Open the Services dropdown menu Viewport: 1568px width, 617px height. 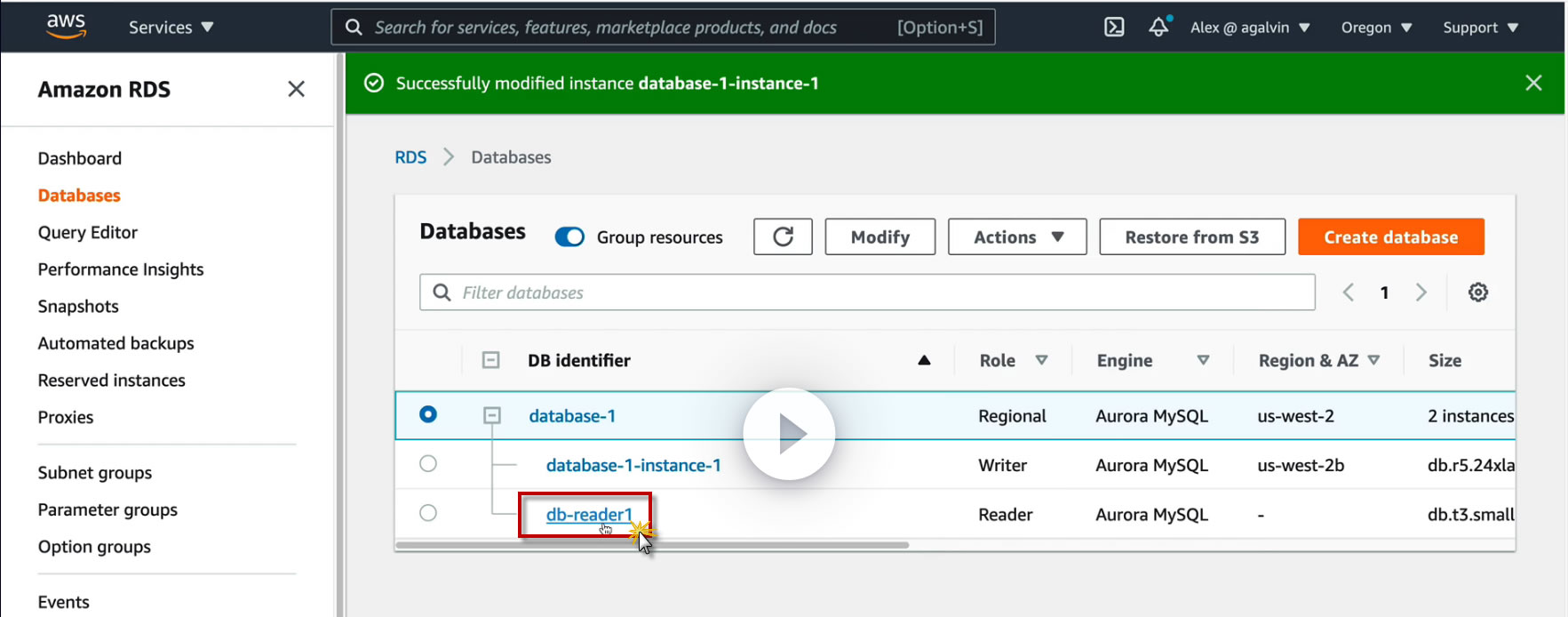pyautogui.click(x=171, y=27)
